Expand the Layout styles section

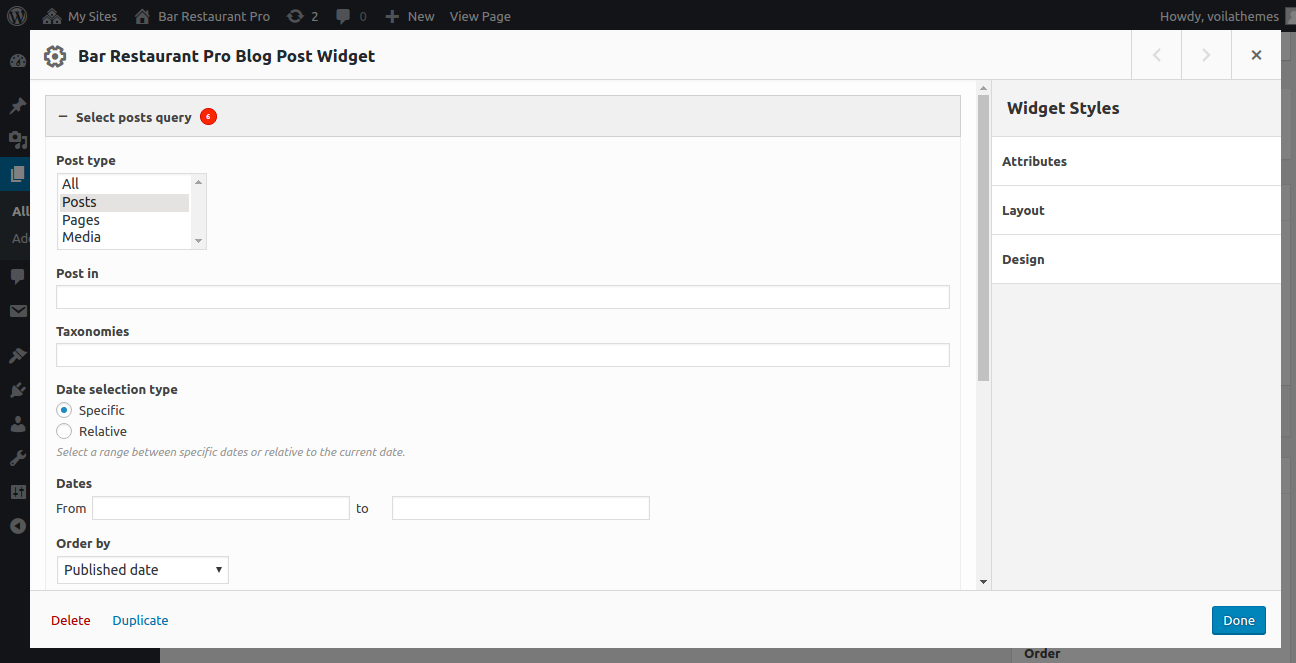pyautogui.click(x=1136, y=210)
